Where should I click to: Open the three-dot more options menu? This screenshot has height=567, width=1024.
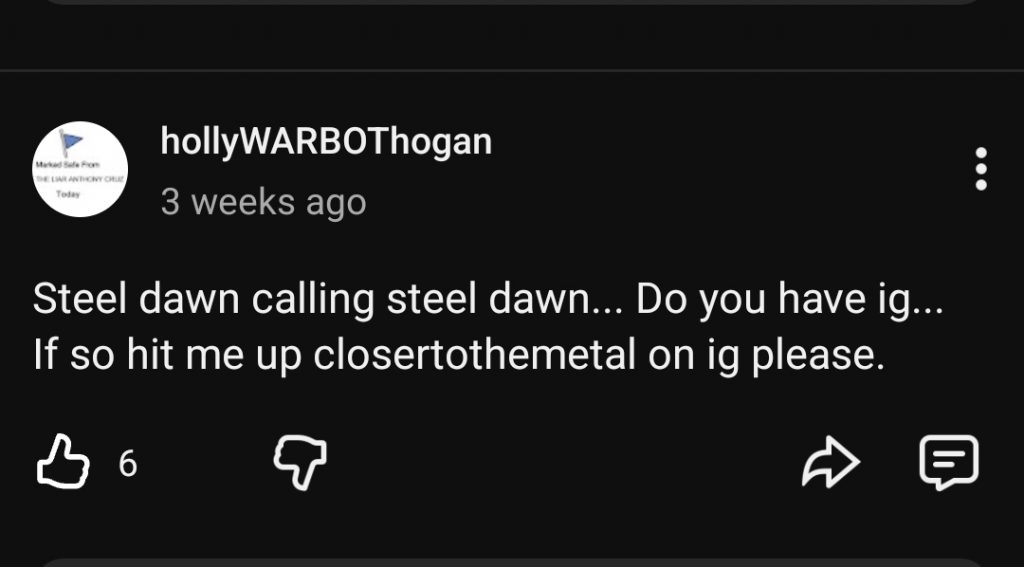[981, 169]
